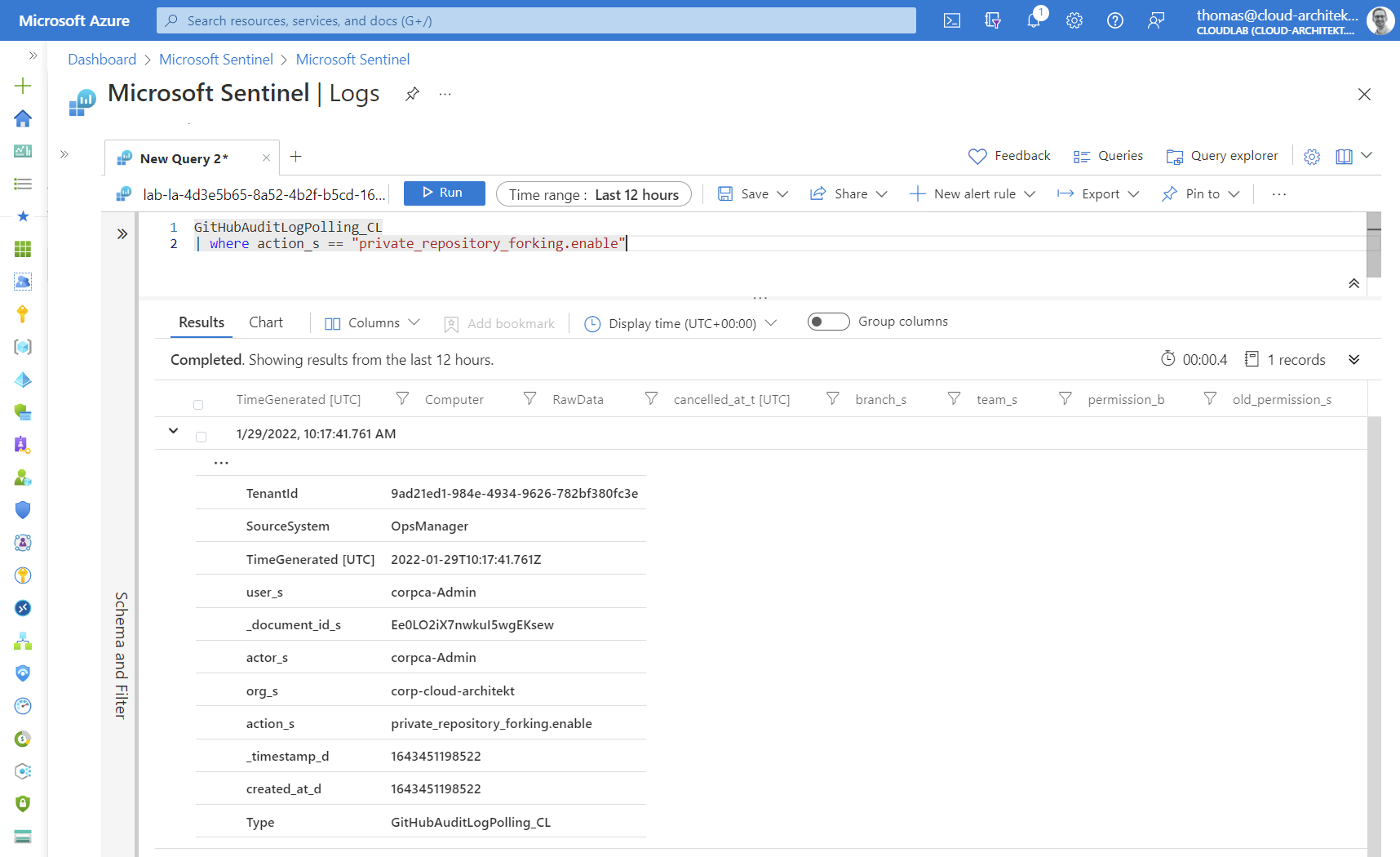Viewport: 1400px width, 857px height.
Task: Expand the Schema and Filter pane
Action: tap(122, 234)
